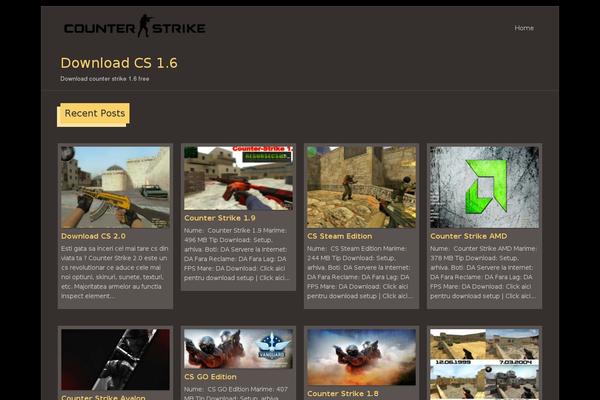Click the Counter Strike 1.9 post title
This screenshot has width=600, height=400.
[220, 217]
